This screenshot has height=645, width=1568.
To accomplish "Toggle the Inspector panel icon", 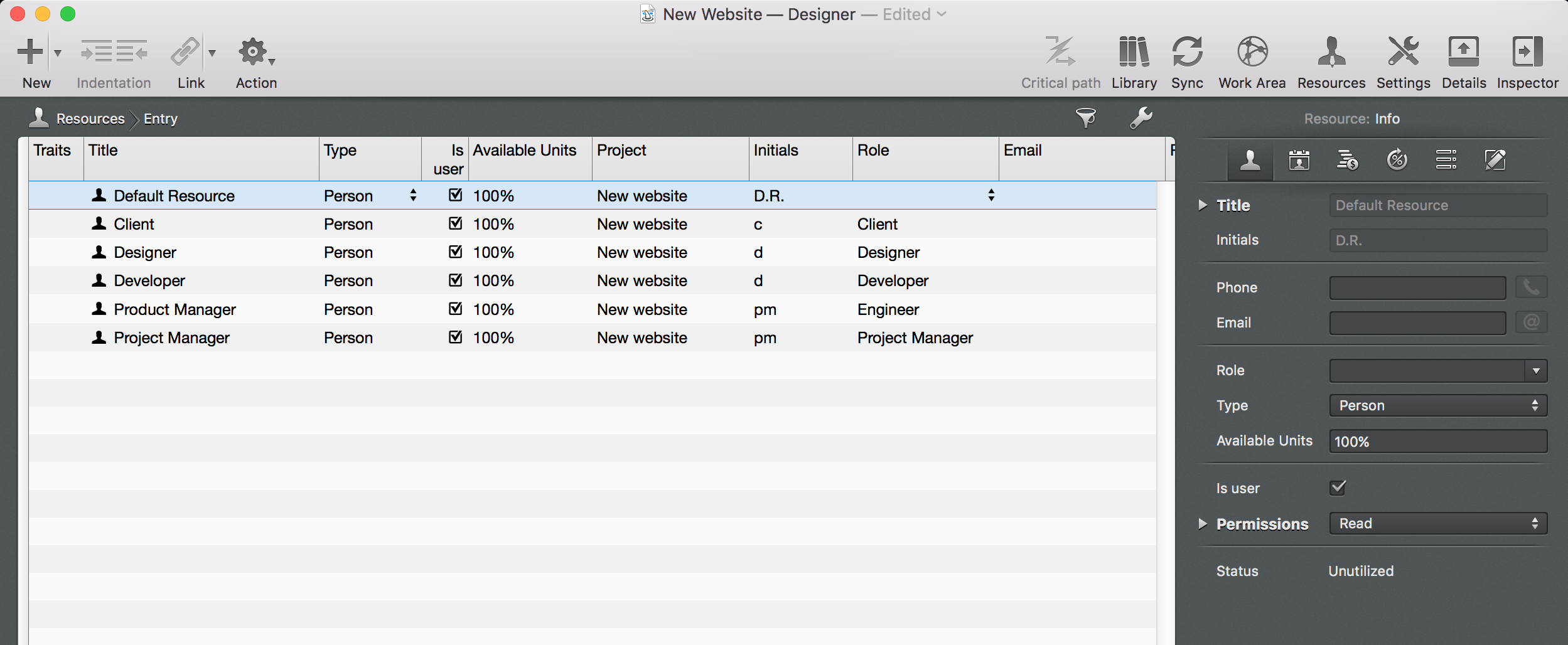I will click(x=1527, y=52).
